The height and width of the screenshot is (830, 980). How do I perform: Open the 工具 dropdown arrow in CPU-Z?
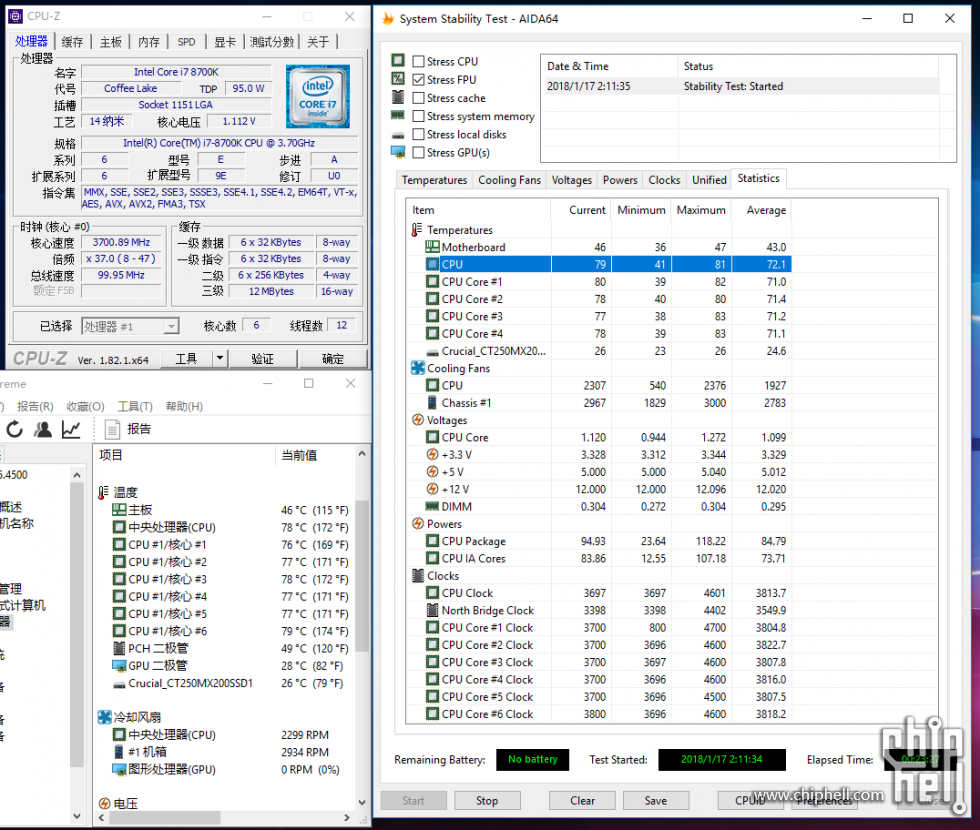(x=219, y=358)
